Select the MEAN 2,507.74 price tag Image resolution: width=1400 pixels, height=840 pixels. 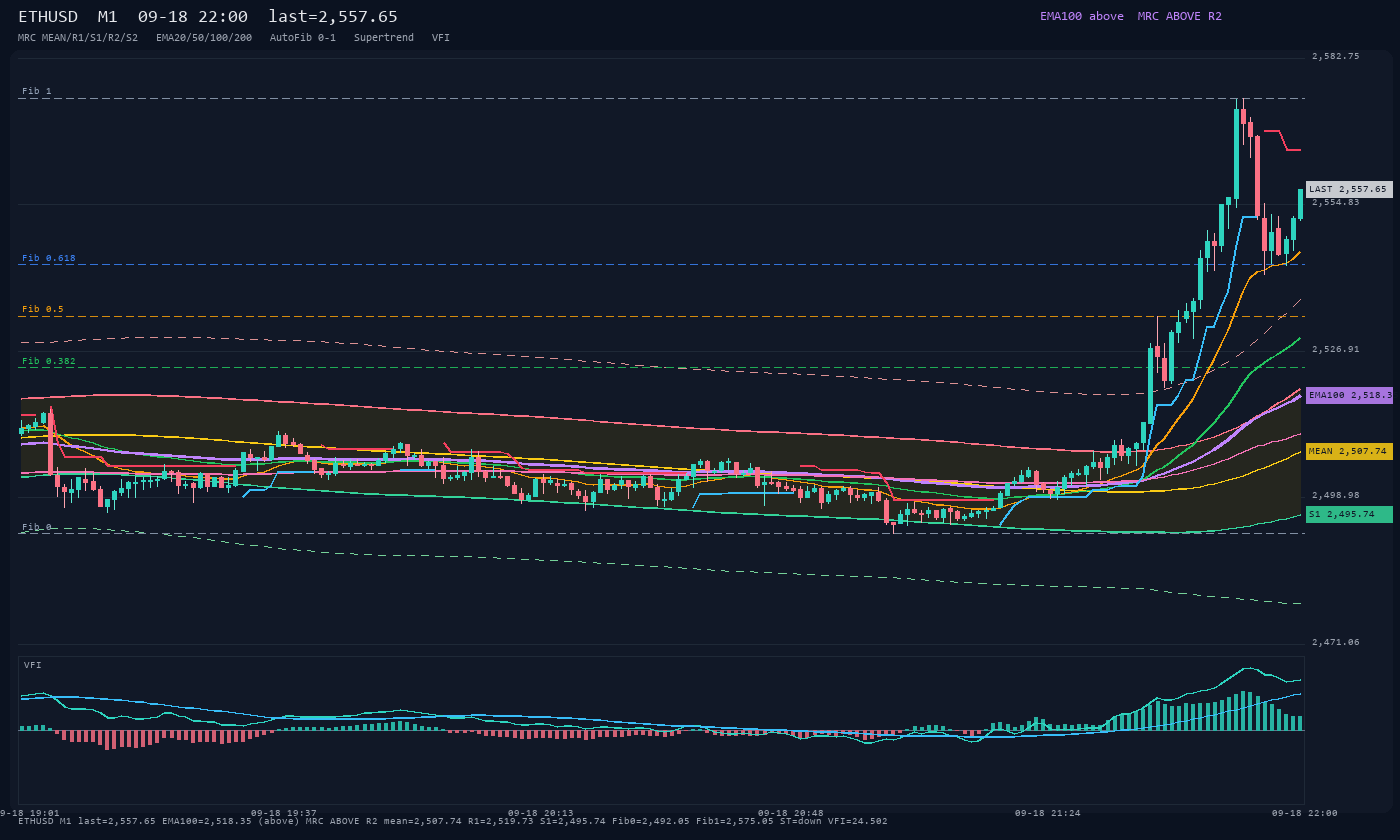click(x=1349, y=451)
